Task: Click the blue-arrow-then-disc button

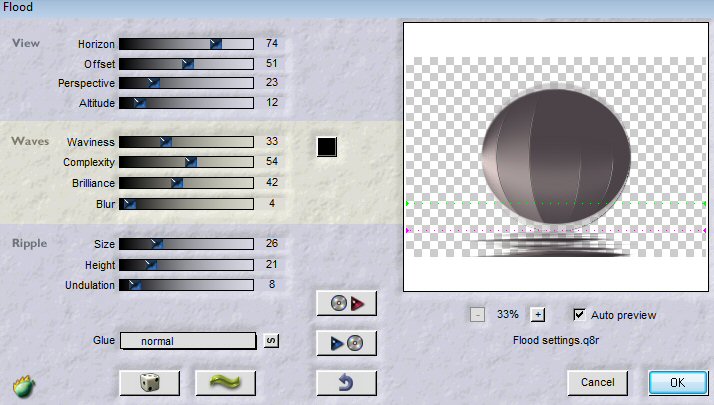Action: [x=347, y=343]
